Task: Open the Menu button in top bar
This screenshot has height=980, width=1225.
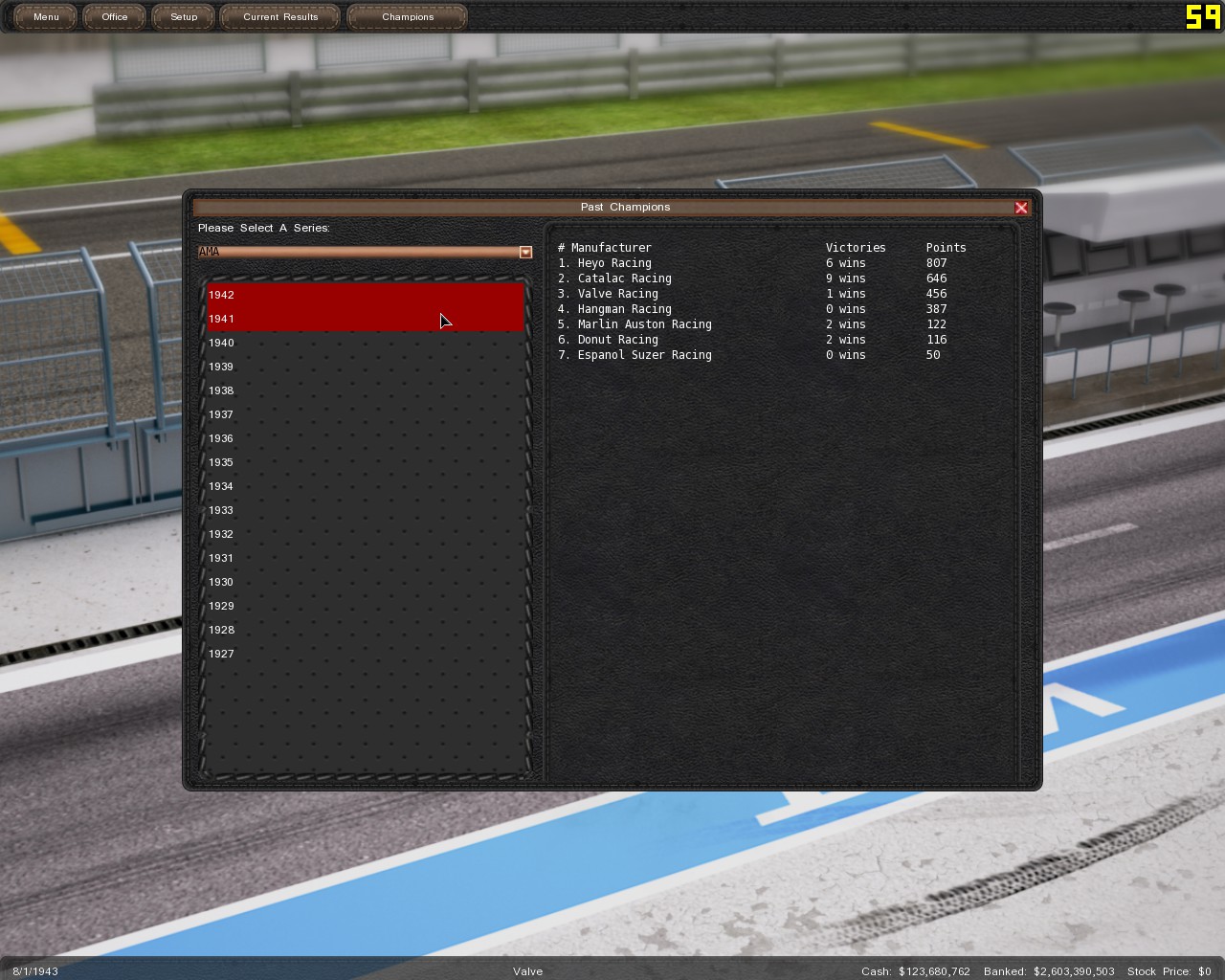Action: (x=46, y=17)
